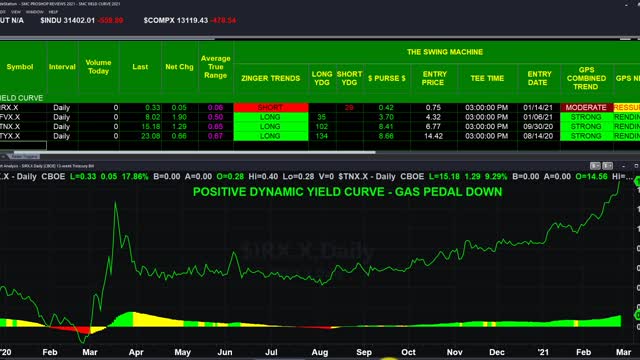640x360 pixels.
Task: Click the Net Chg column header
Action: point(179,67)
